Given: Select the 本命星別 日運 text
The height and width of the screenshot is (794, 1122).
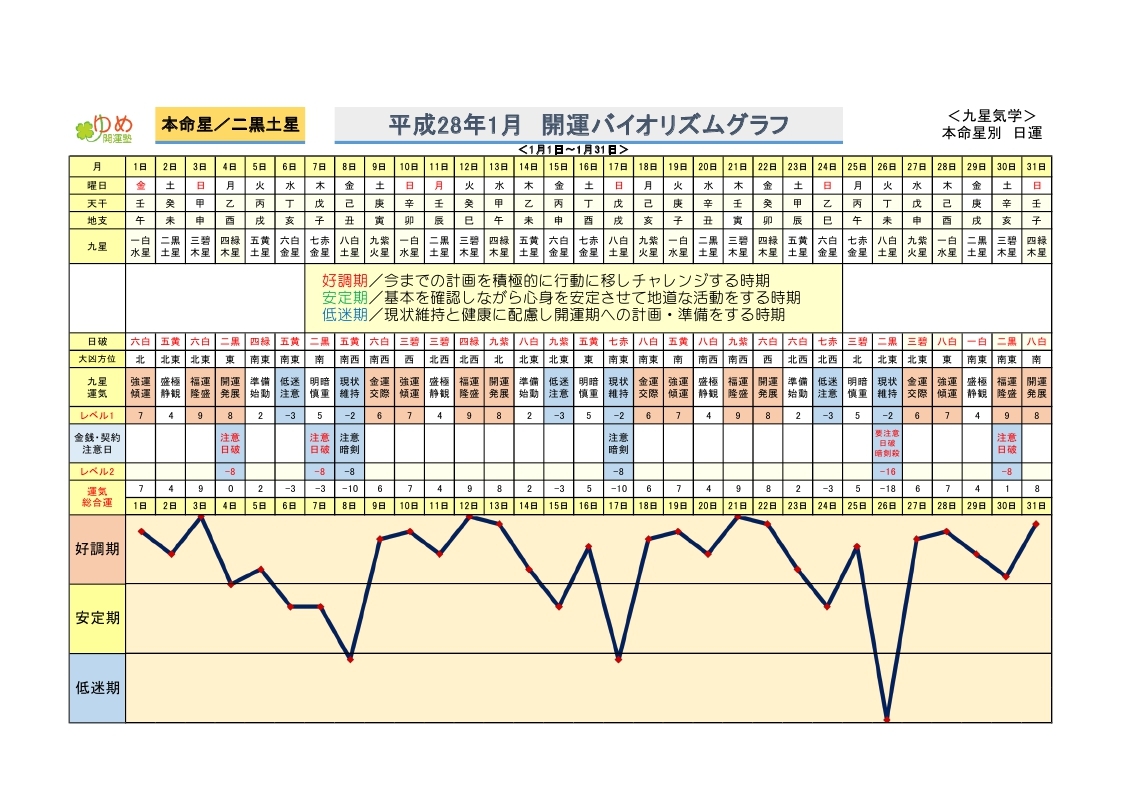Looking at the screenshot, I should point(991,132).
